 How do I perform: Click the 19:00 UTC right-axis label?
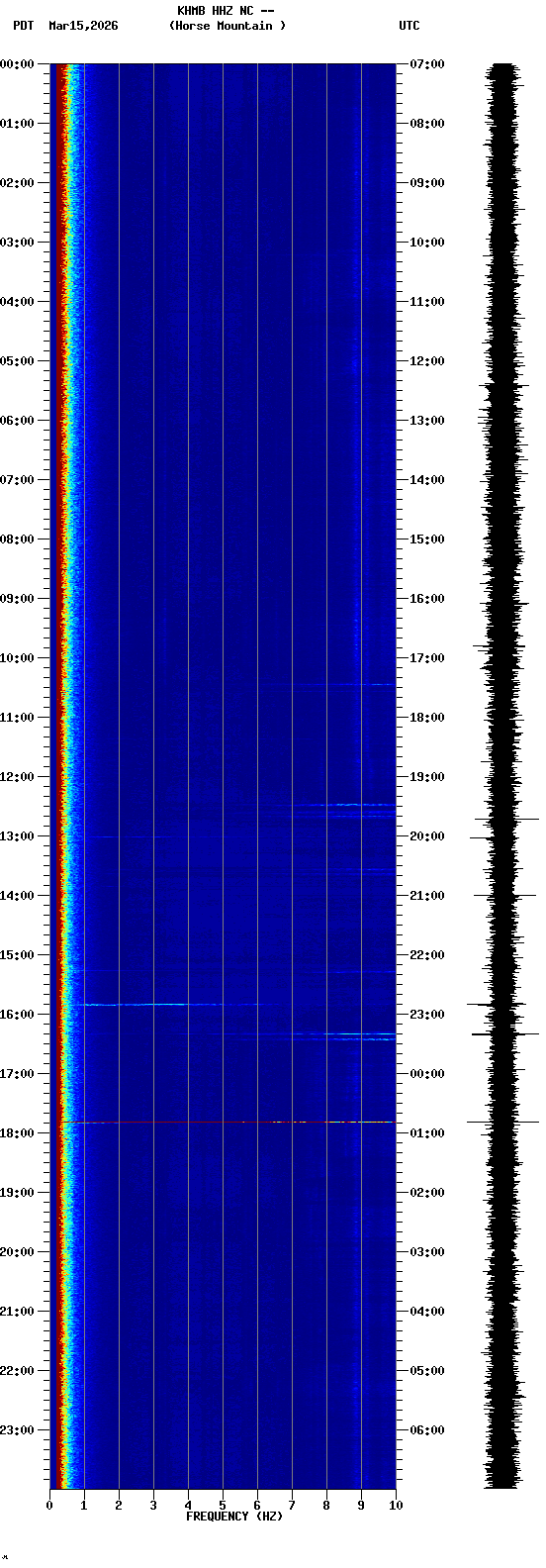(427, 777)
